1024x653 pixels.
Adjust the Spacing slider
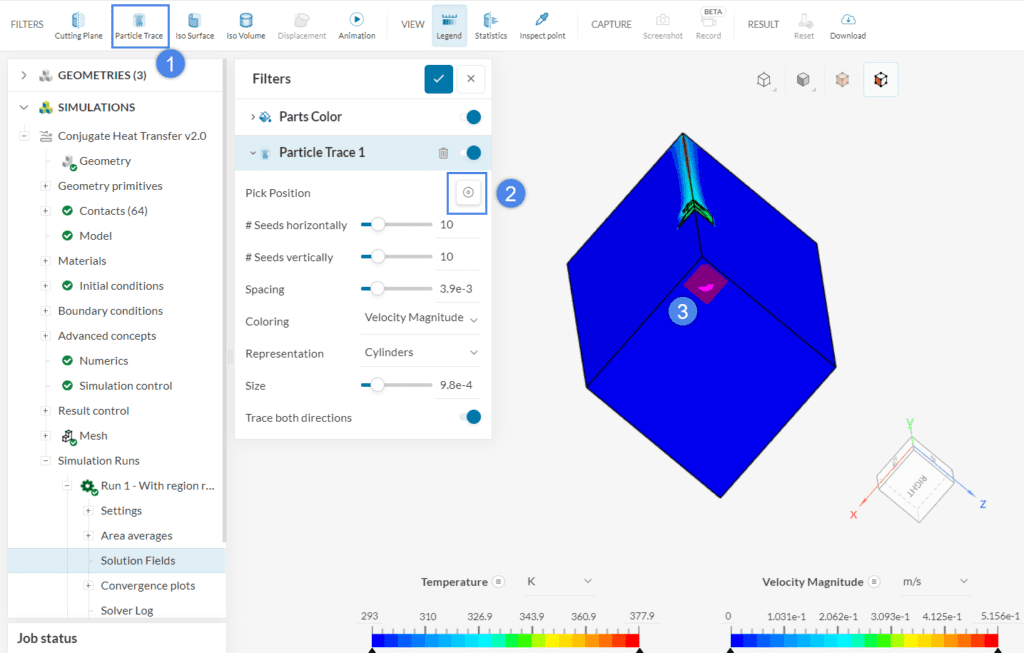[376, 289]
